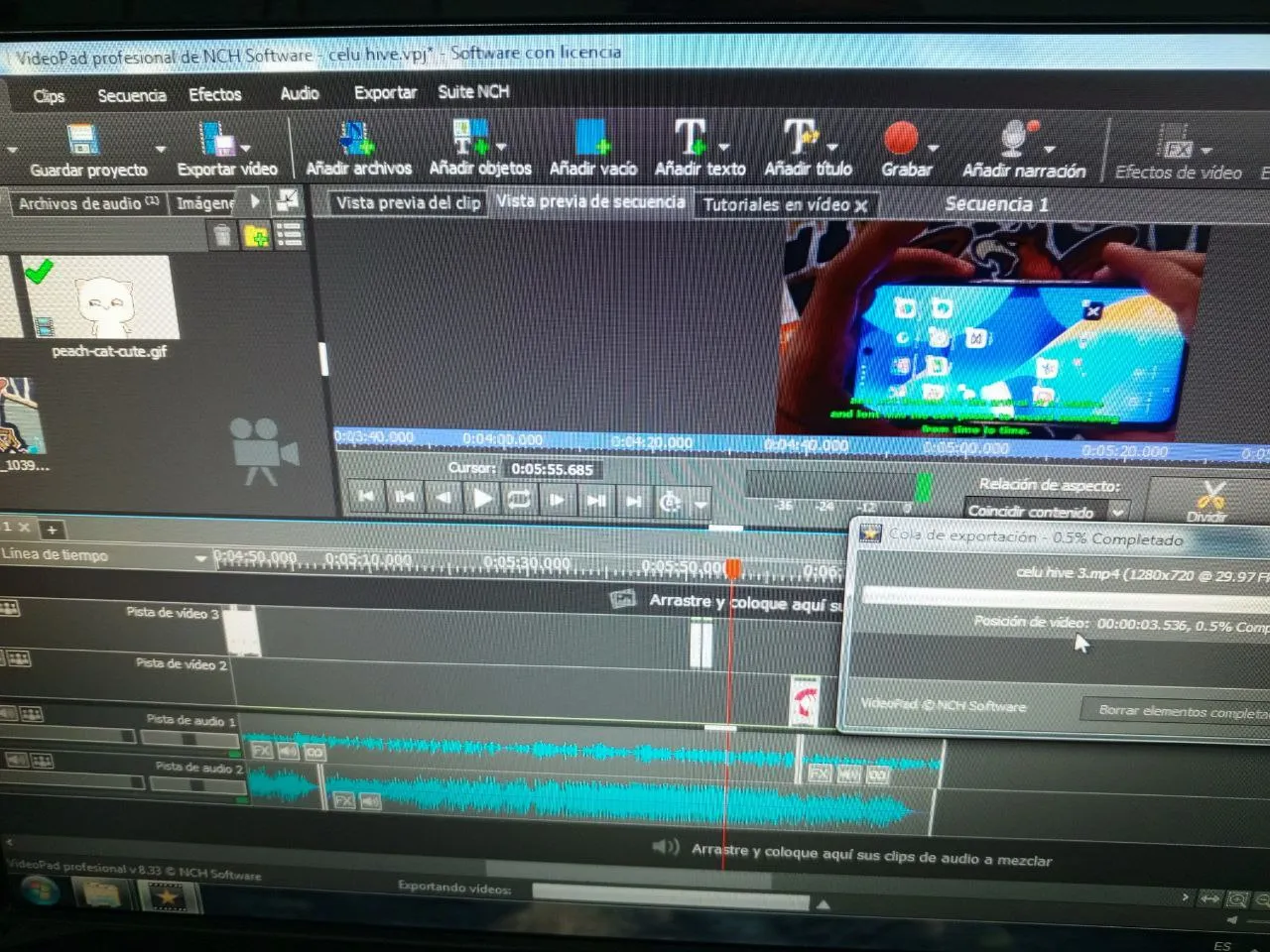Open the Audio menu

pyautogui.click(x=299, y=93)
